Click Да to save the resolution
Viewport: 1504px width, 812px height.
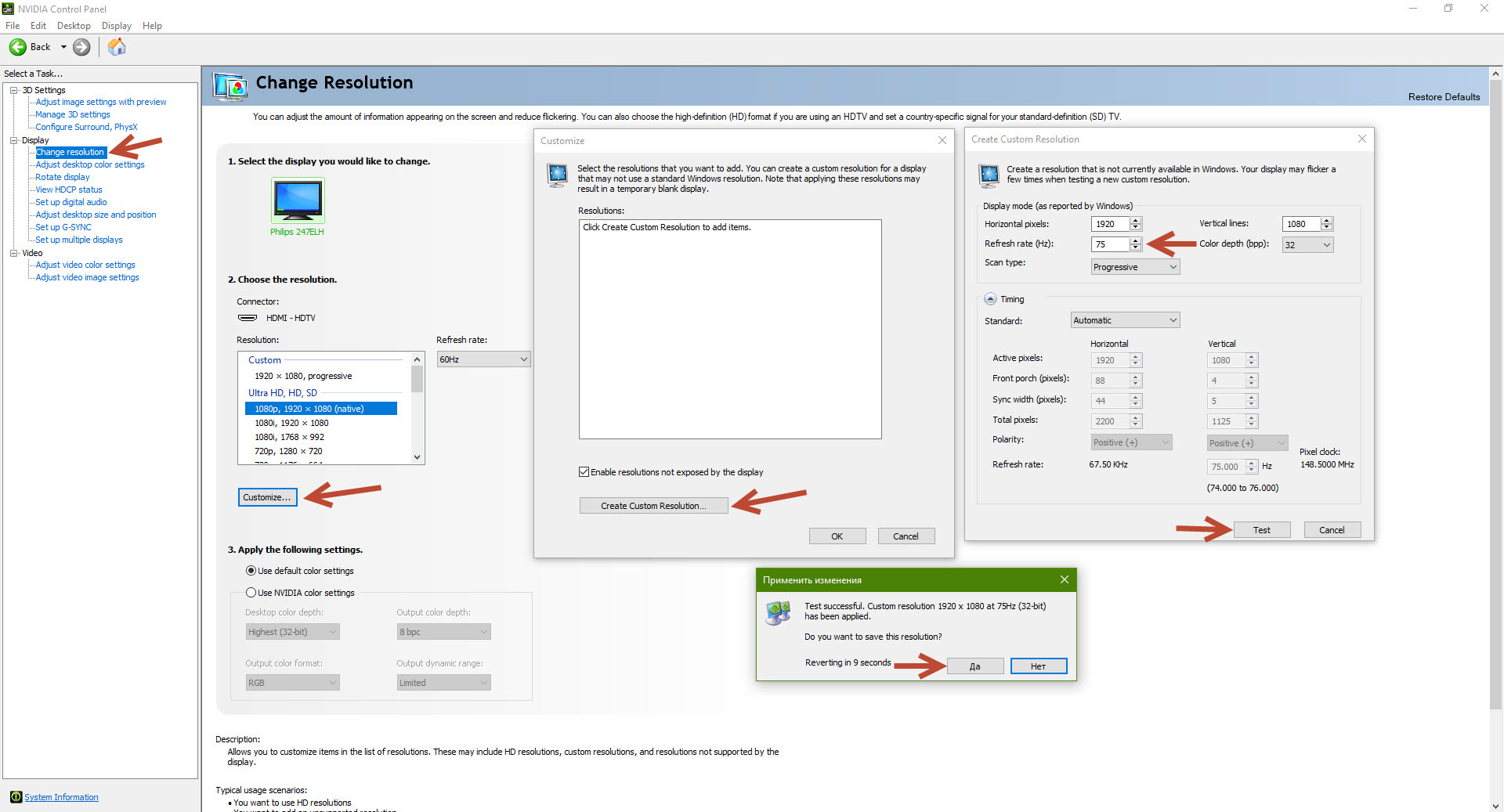tap(975, 666)
